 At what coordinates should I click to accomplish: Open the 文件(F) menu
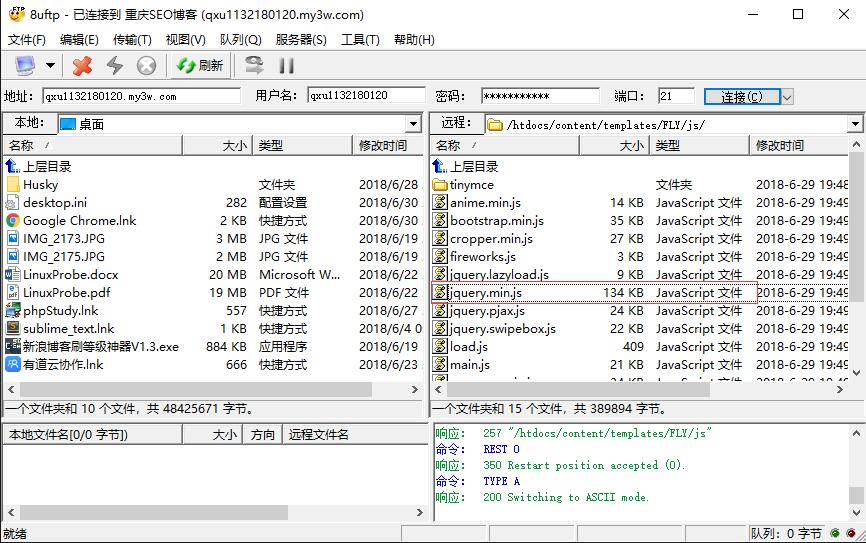pyautogui.click(x=26, y=40)
